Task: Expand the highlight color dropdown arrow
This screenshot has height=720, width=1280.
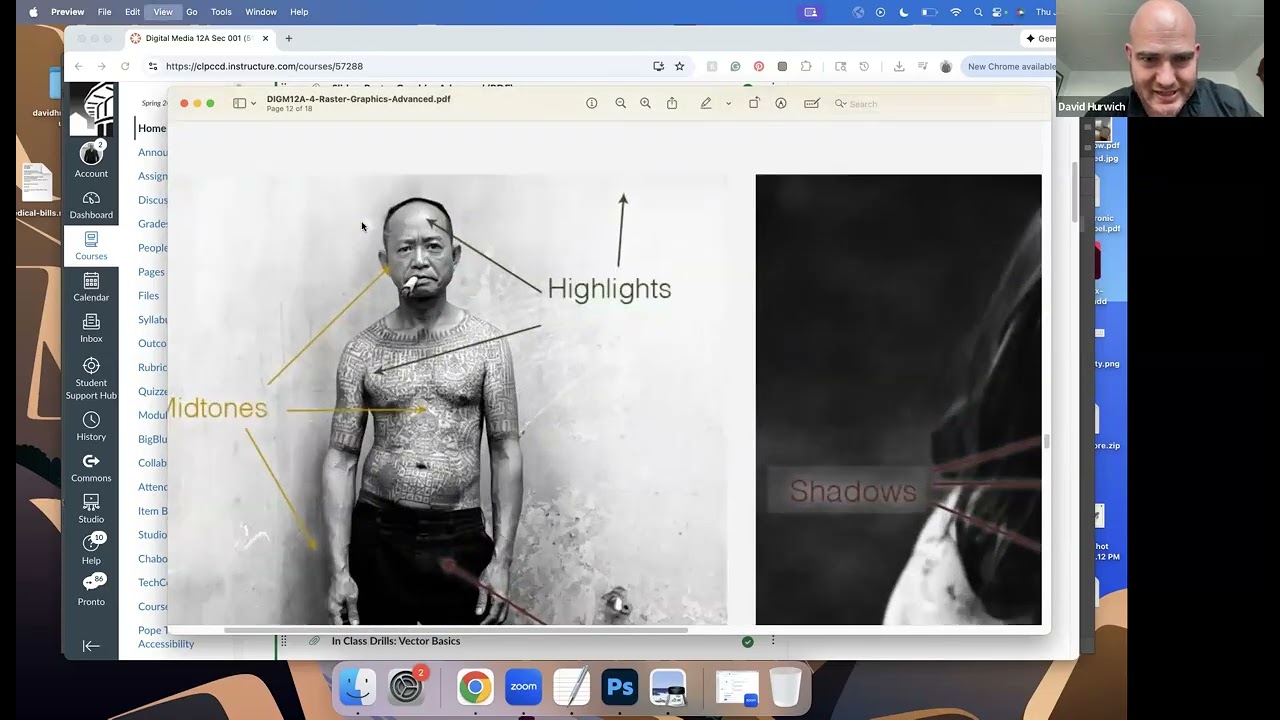Action: click(728, 104)
